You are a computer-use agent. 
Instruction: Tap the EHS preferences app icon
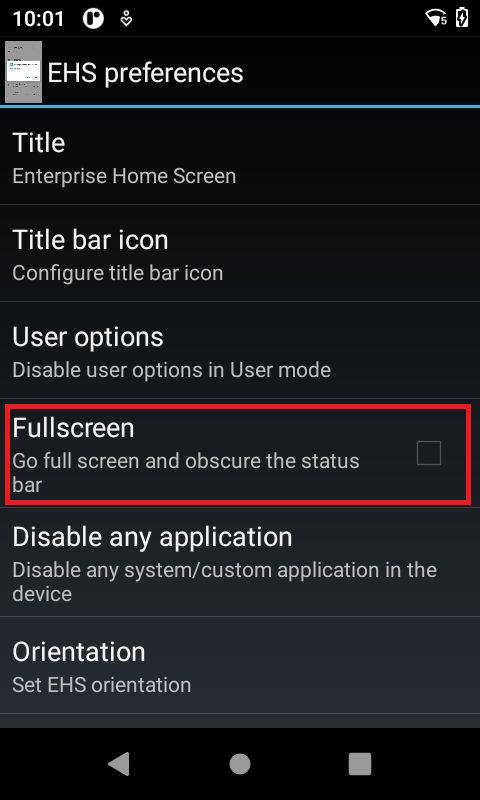[23, 72]
